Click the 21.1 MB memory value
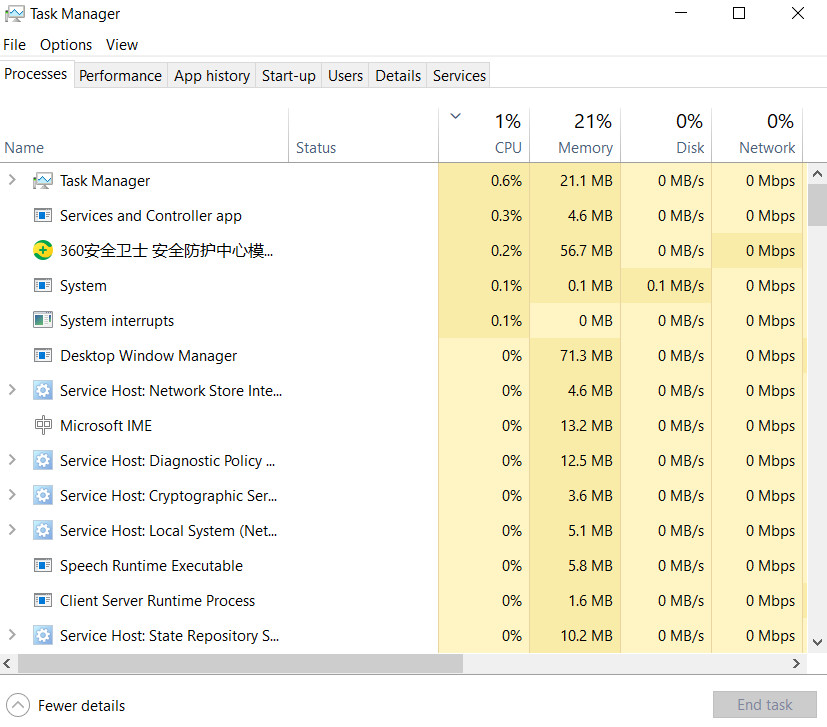 (x=586, y=181)
